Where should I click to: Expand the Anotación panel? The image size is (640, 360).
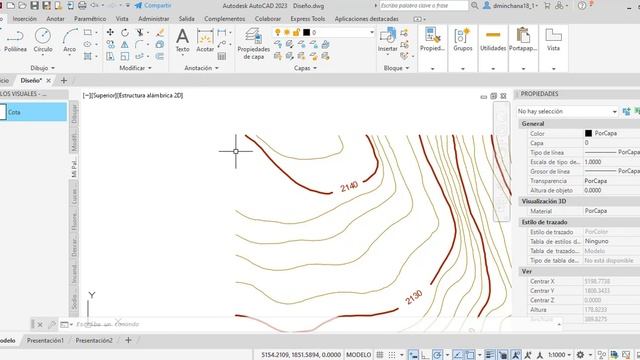point(201,68)
